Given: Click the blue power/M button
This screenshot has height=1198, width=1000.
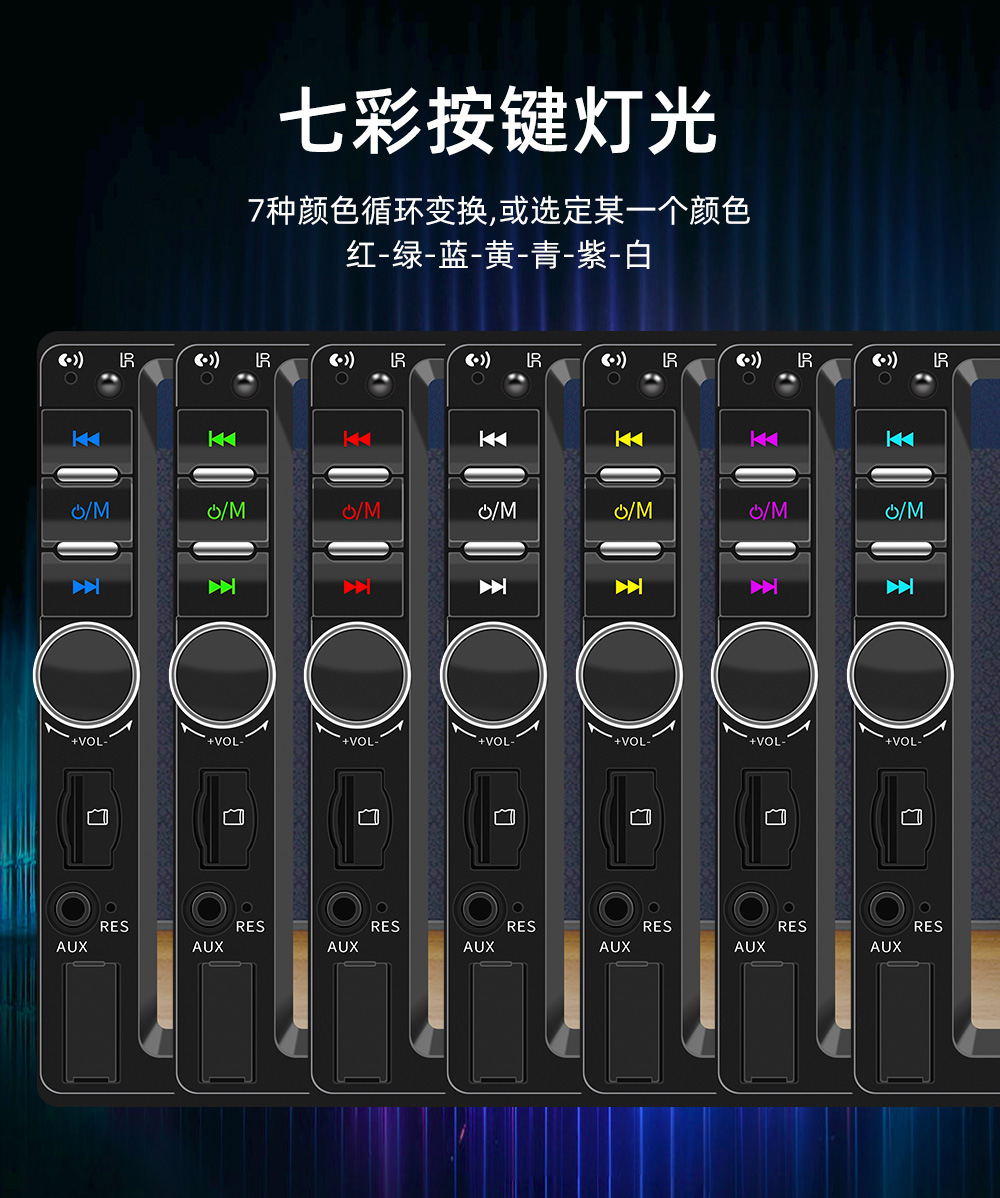Looking at the screenshot, I should click(x=86, y=510).
